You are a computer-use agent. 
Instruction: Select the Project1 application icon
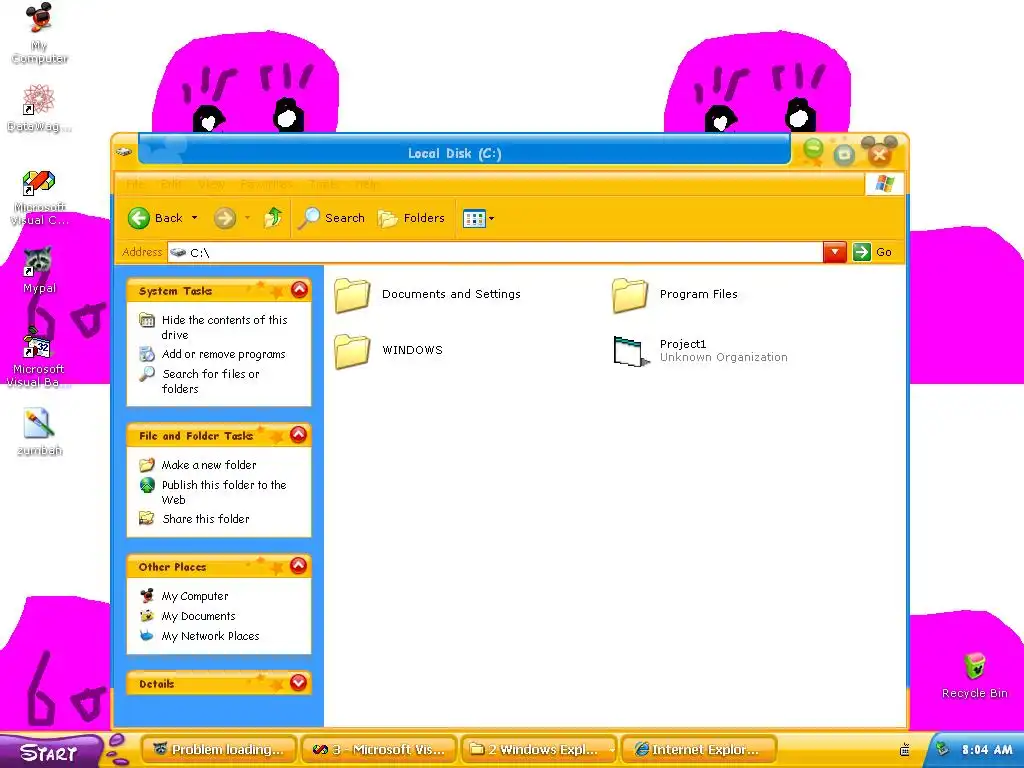pos(631,351)
